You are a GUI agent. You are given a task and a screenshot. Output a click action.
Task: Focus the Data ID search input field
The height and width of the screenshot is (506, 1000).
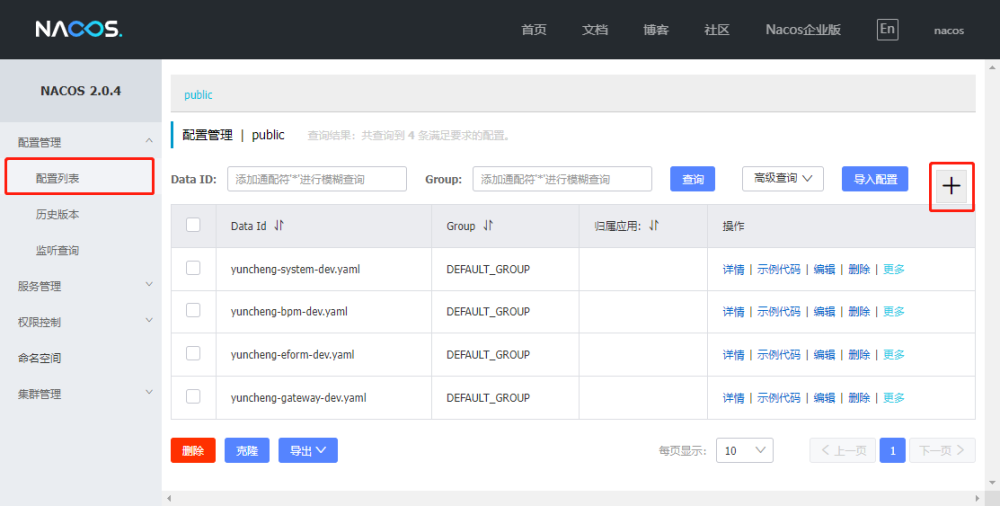coord(317,179)
